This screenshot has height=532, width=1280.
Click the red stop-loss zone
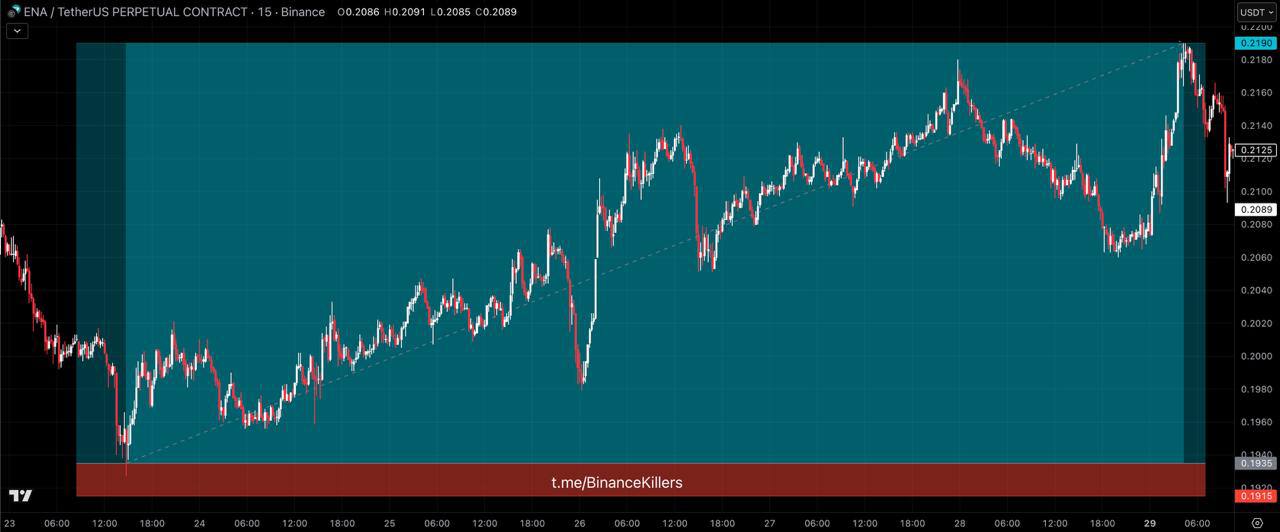[x=400, y=480]
